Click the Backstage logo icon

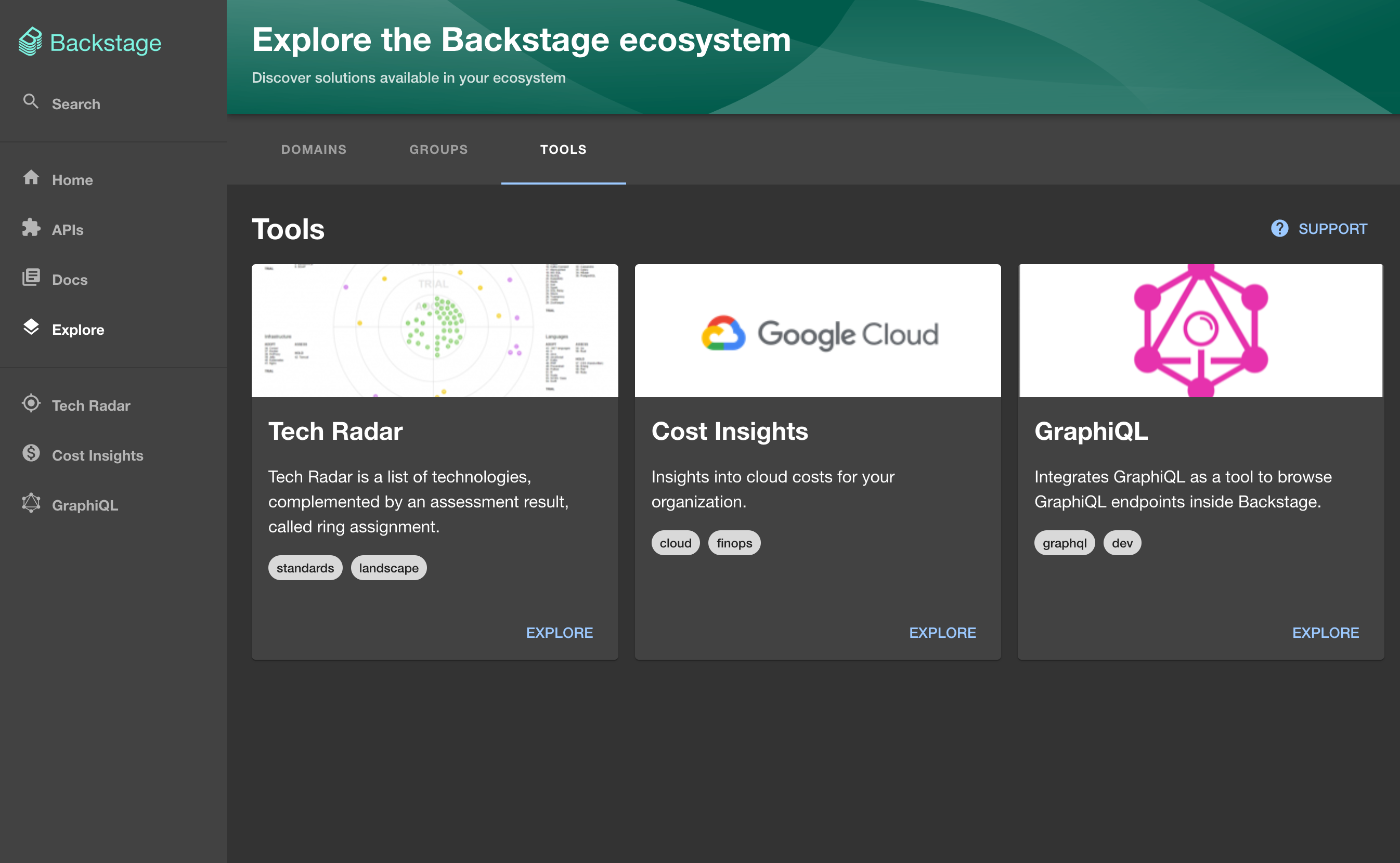30,42
